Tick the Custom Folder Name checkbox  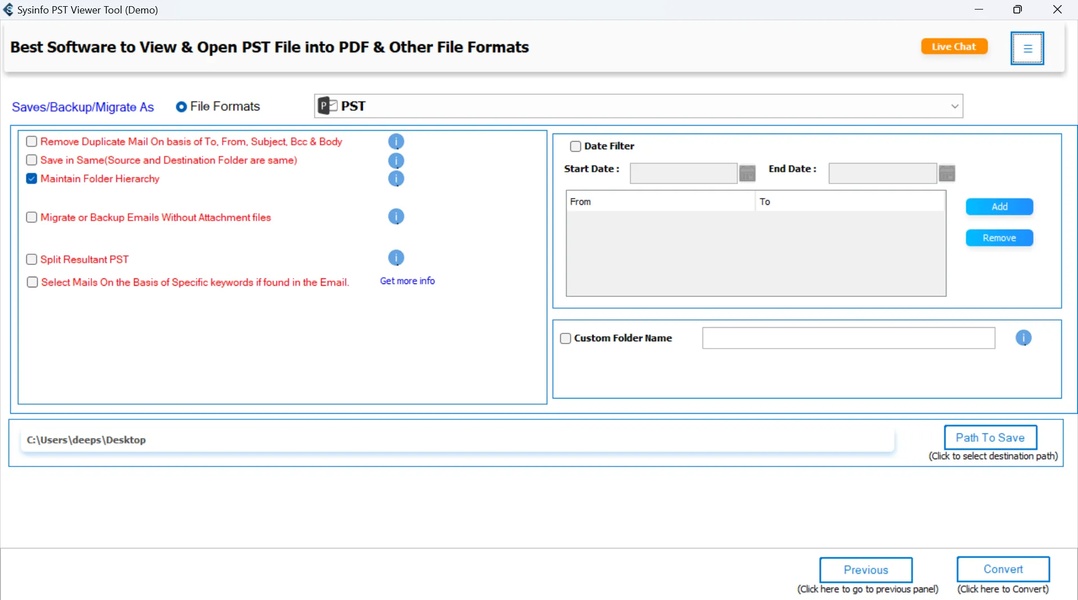pos(566,339)
